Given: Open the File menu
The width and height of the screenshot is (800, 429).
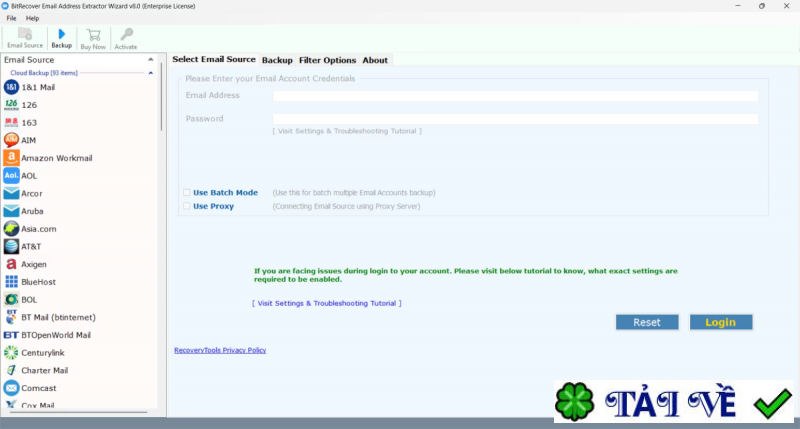Looking at the screenshot, I should (x=11, y=18).
